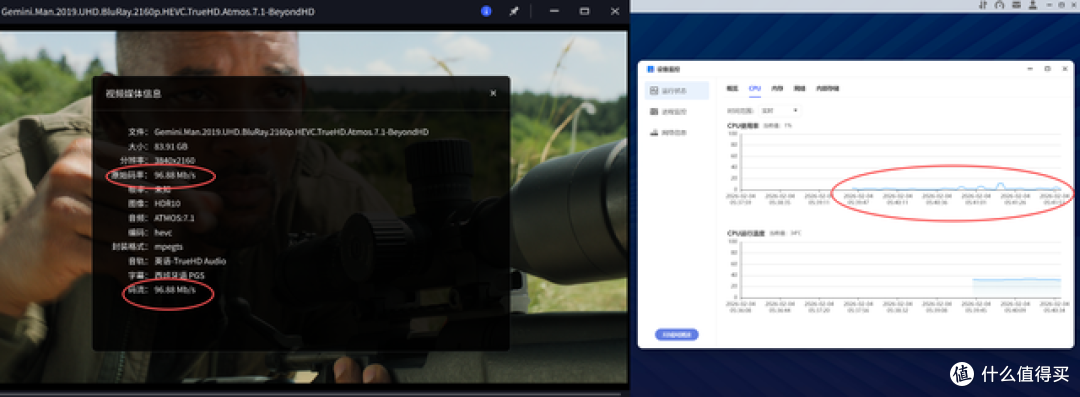Screen dimensions: 1080x397
Task: Click the CPU使用率 chart heading
Action: (742, 126)
